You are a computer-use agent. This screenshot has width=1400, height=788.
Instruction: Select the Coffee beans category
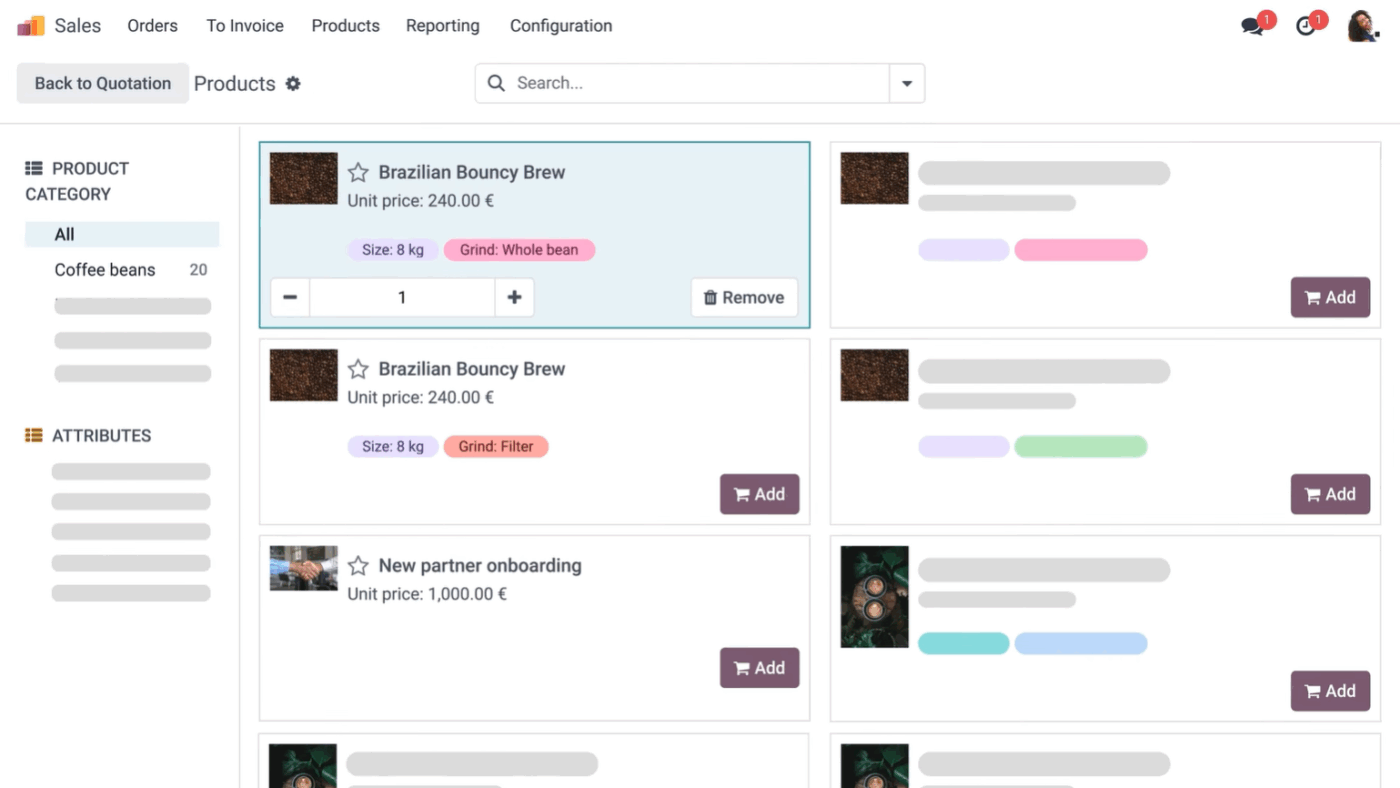click(x=105, y=270)
